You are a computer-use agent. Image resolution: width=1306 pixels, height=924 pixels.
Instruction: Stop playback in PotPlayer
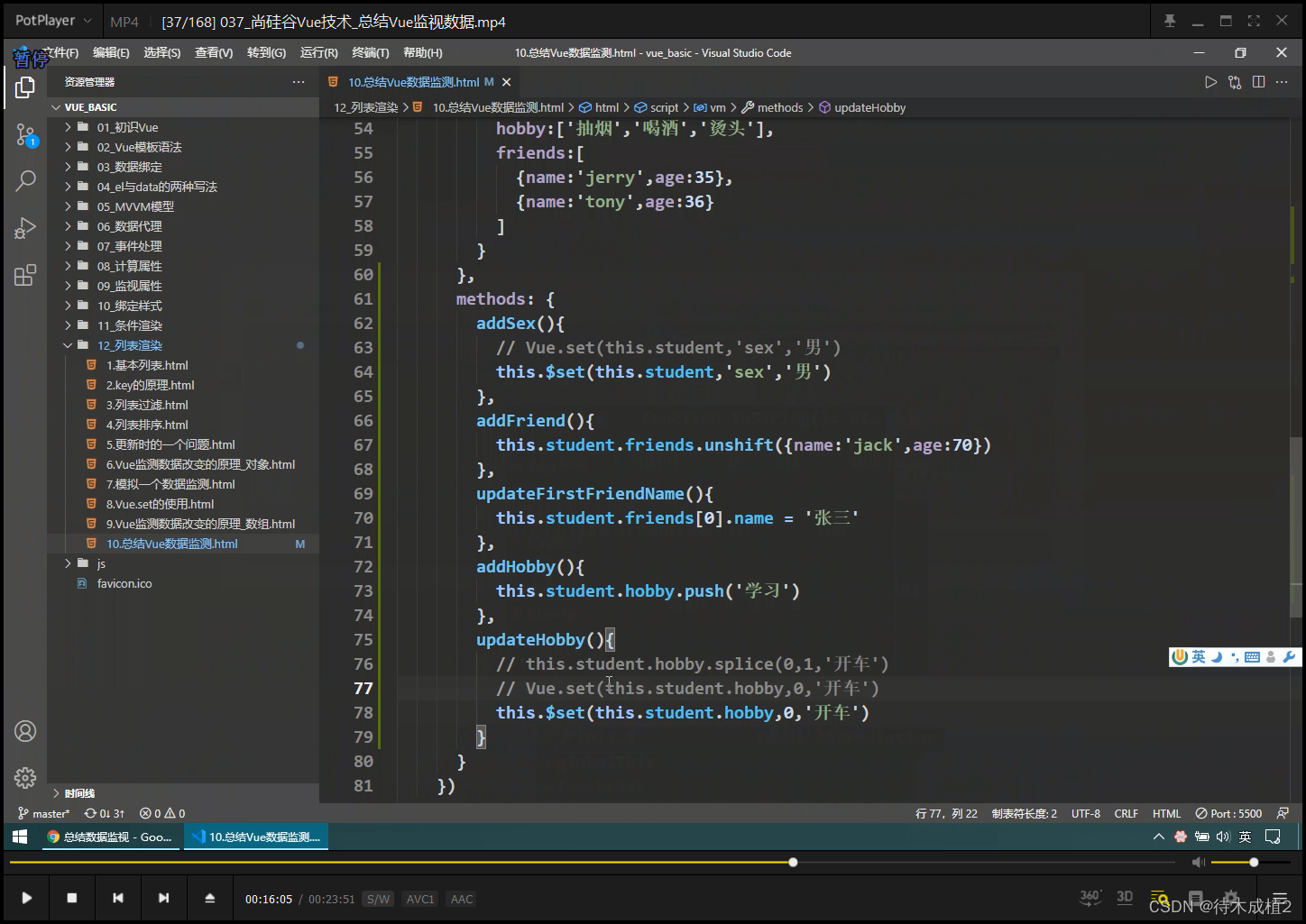coord(72,898)
